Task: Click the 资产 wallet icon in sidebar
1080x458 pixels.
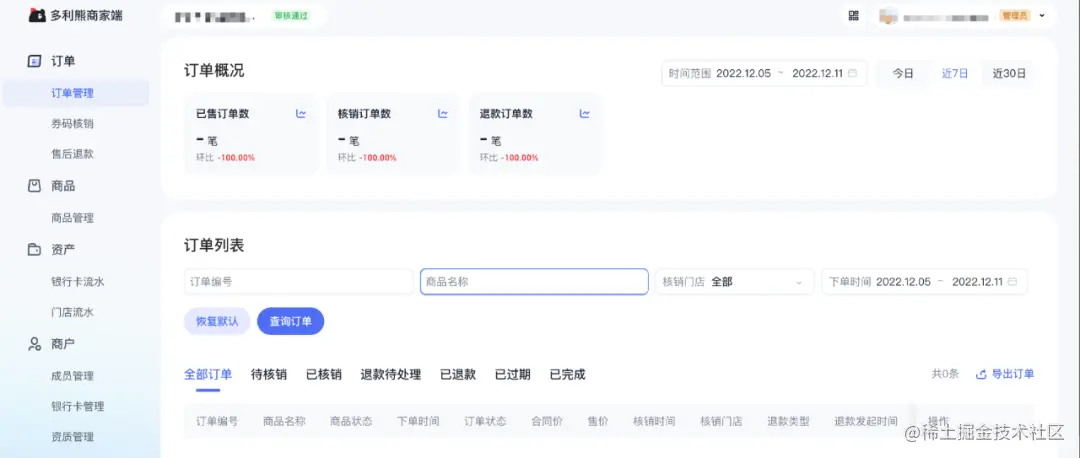Action: click(34, 249)
